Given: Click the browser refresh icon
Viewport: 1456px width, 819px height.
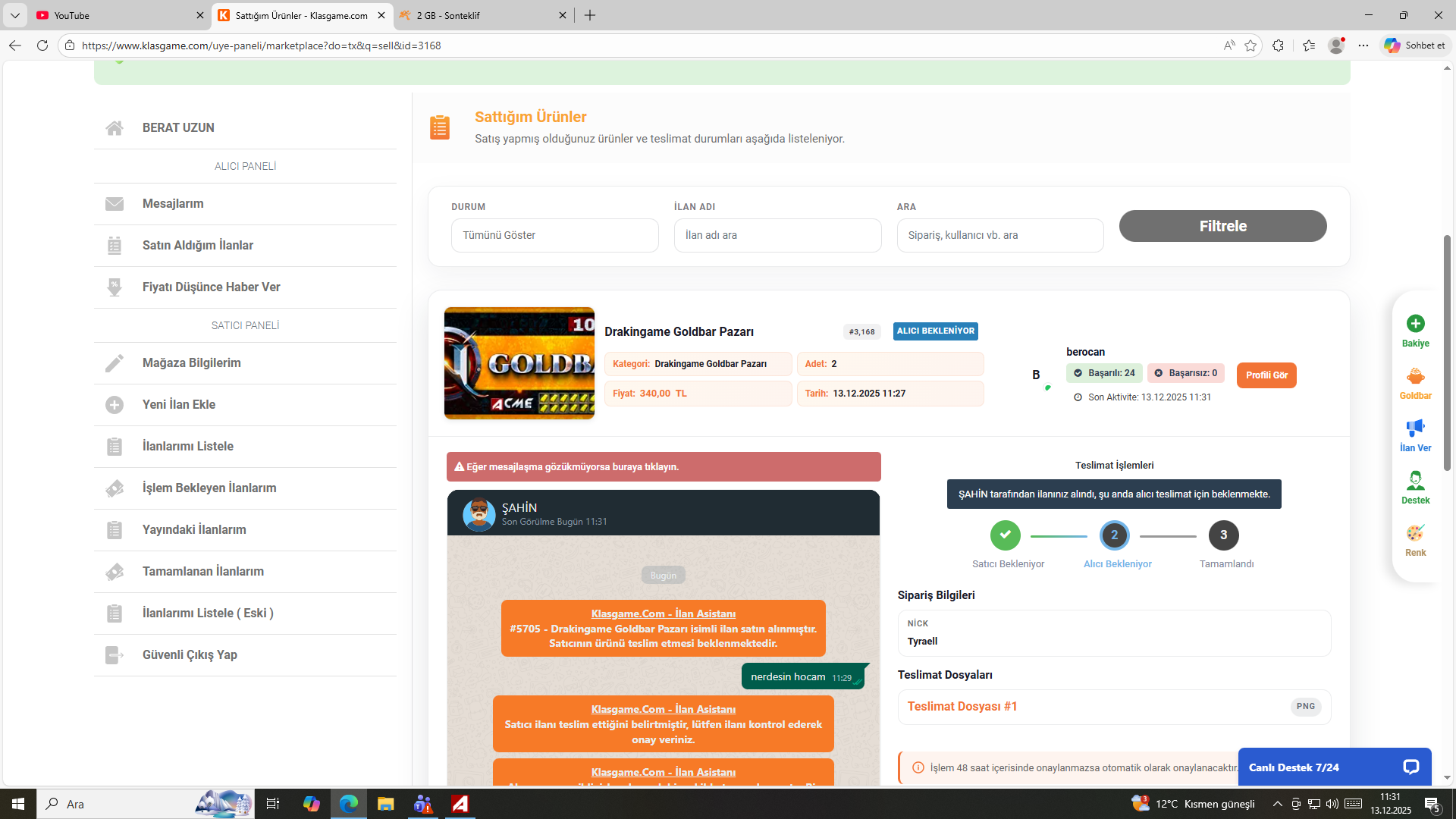Looking at the screenshot, I should point(42,45).
